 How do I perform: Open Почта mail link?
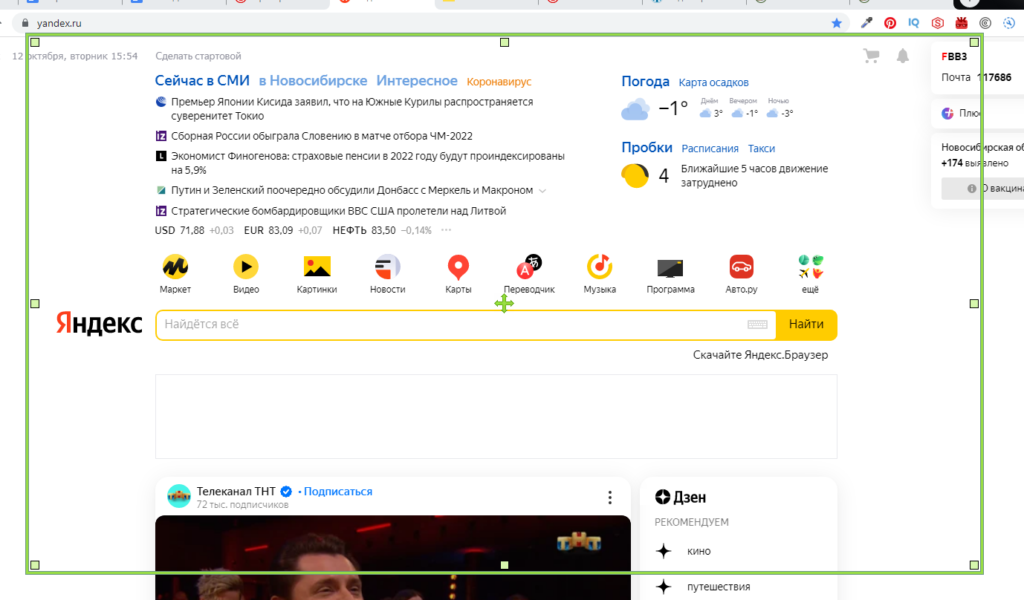(x=955, y=77)
